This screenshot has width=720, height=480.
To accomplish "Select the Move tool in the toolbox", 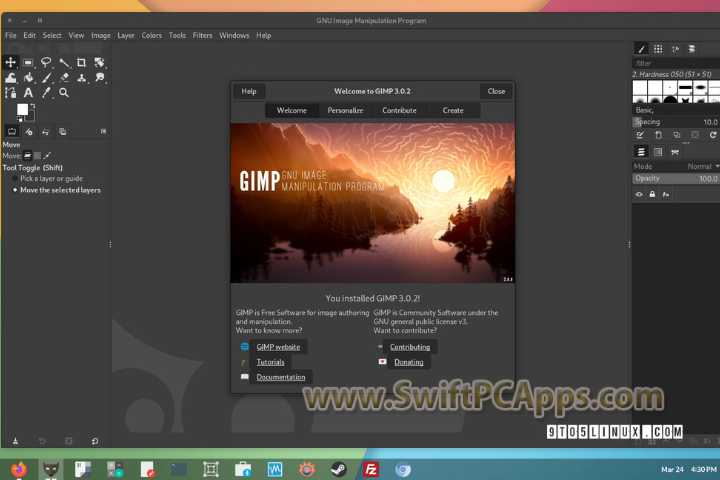I will pyautogui.click(x=11, y=62).
